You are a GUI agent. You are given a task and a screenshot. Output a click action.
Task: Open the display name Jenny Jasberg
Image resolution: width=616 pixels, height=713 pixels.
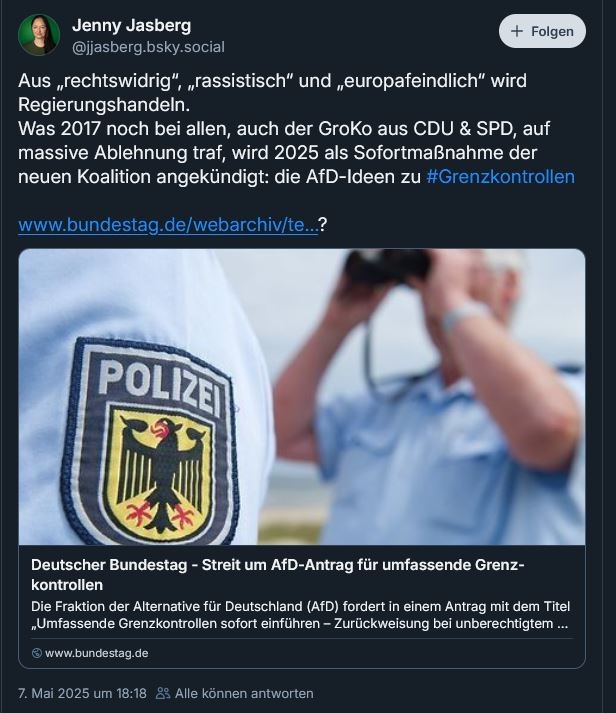click(x=131, y=25)
